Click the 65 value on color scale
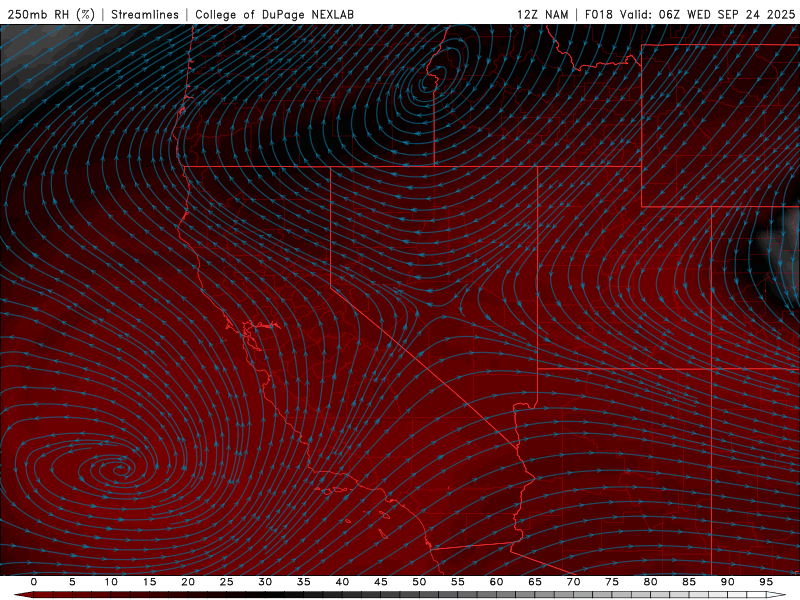 (534, 582)
